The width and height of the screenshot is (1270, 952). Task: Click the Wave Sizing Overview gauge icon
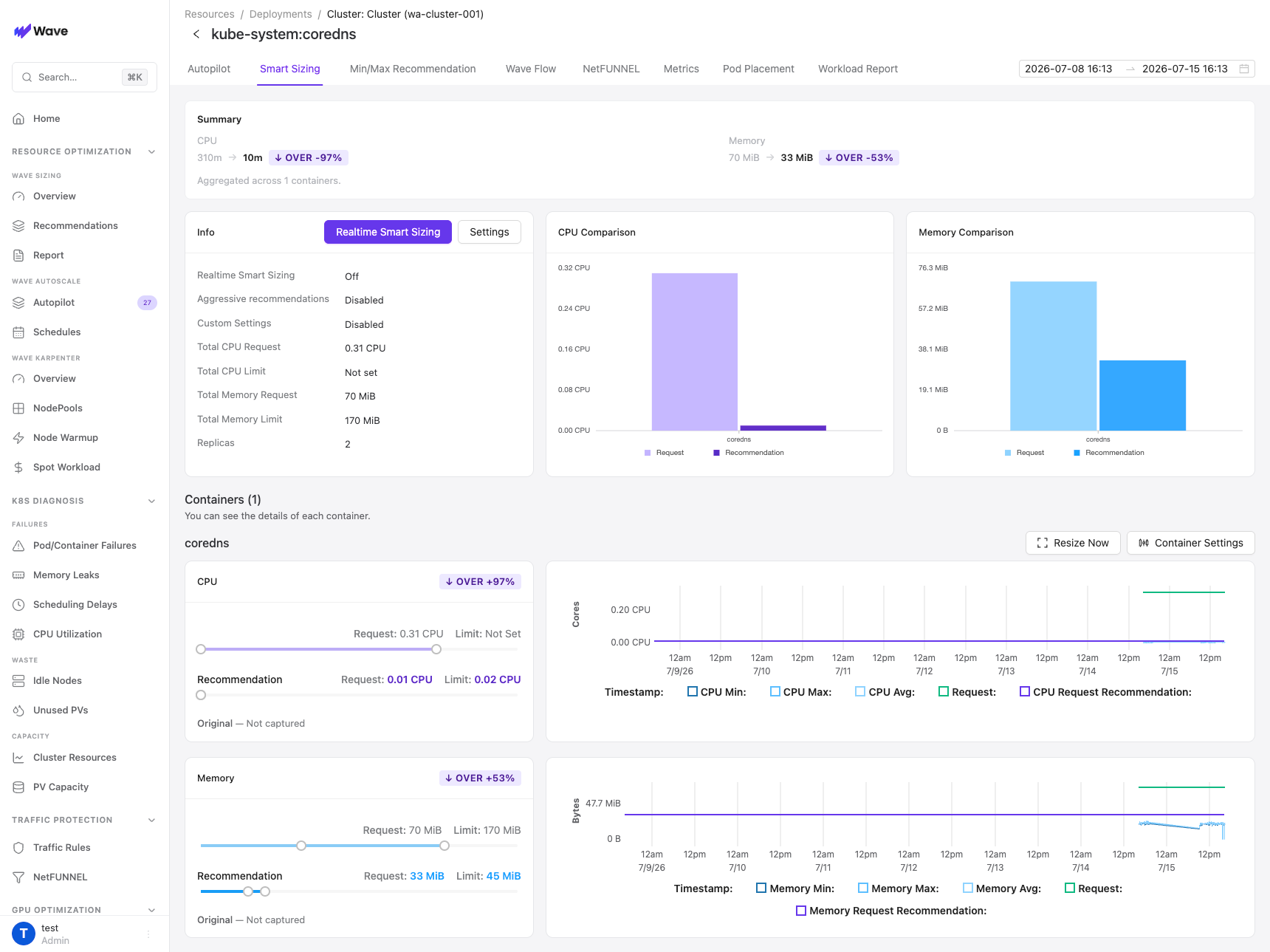[x=18, y=196]
